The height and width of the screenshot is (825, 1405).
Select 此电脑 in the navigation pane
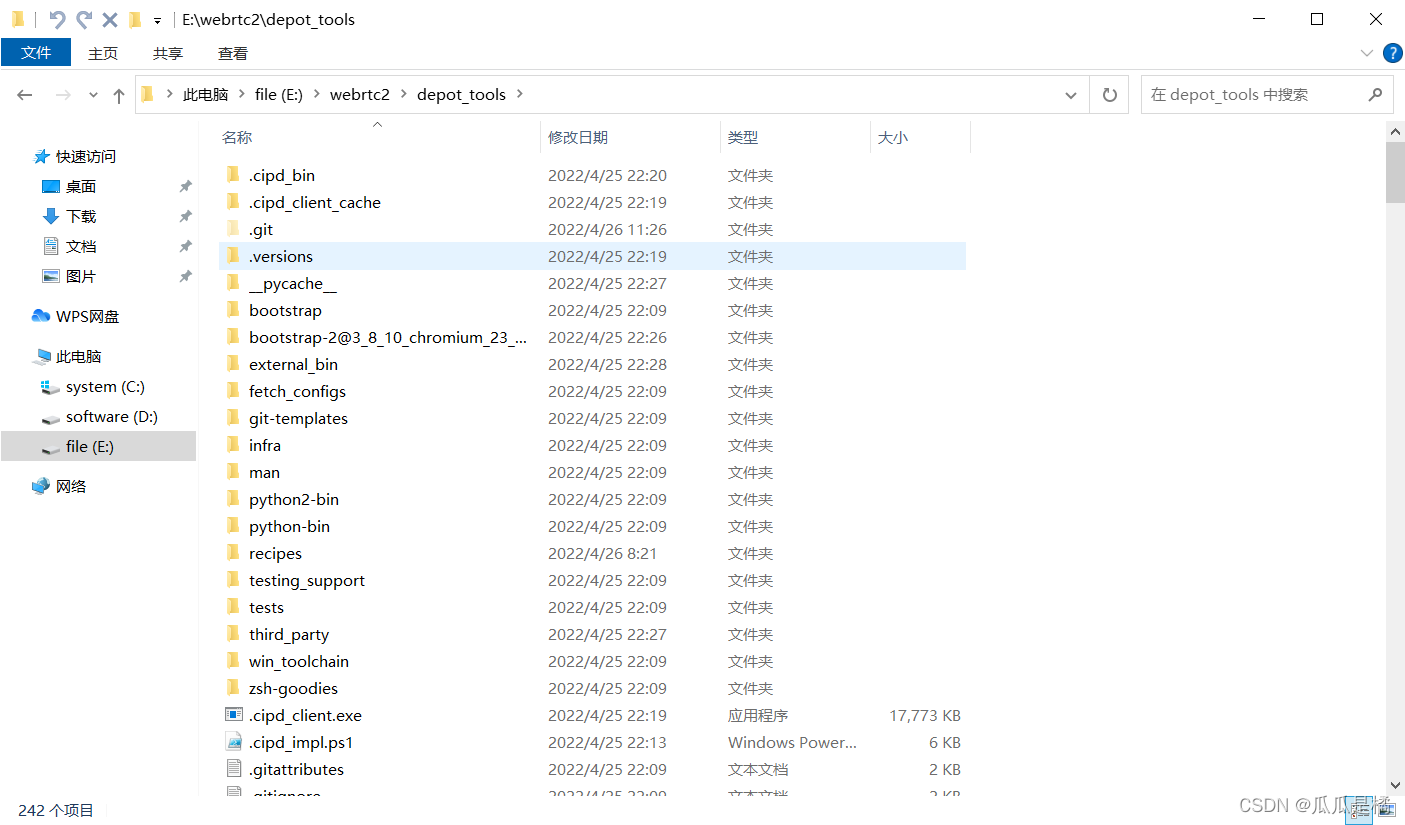(x=79, y=356)
